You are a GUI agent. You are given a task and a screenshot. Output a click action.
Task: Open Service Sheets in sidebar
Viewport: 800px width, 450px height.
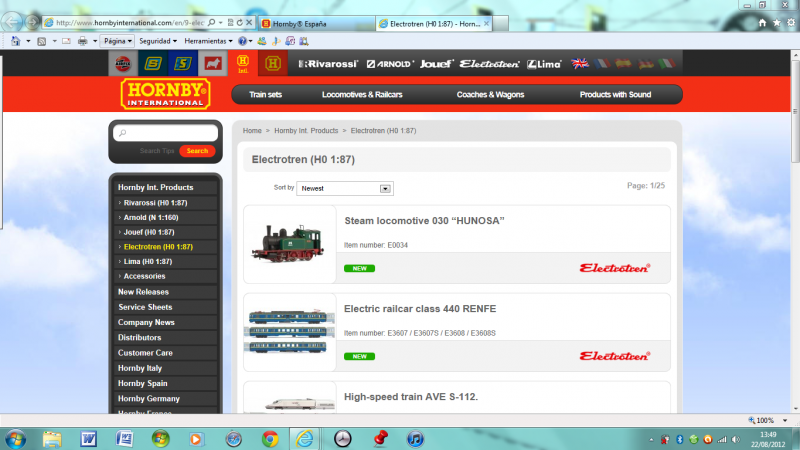(145, 307)
